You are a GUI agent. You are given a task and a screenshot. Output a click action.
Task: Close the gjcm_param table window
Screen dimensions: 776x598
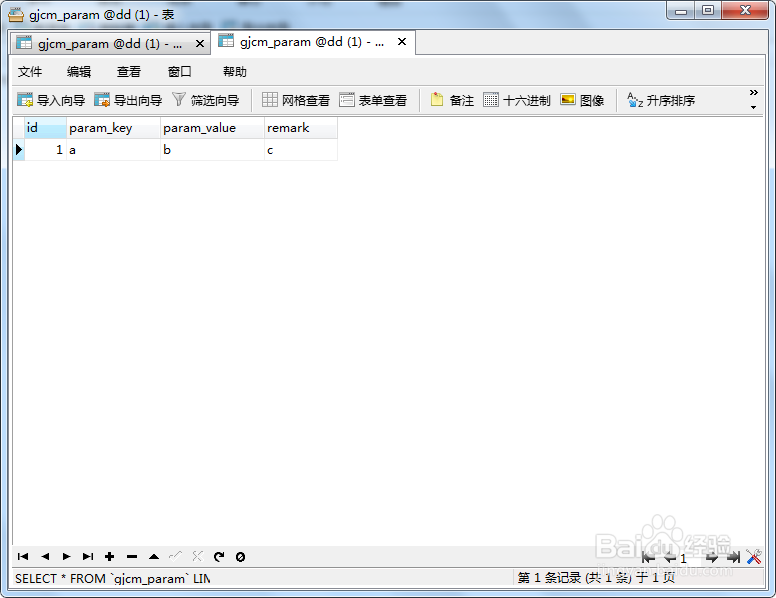pyautogui.click(x=745, y=10)
